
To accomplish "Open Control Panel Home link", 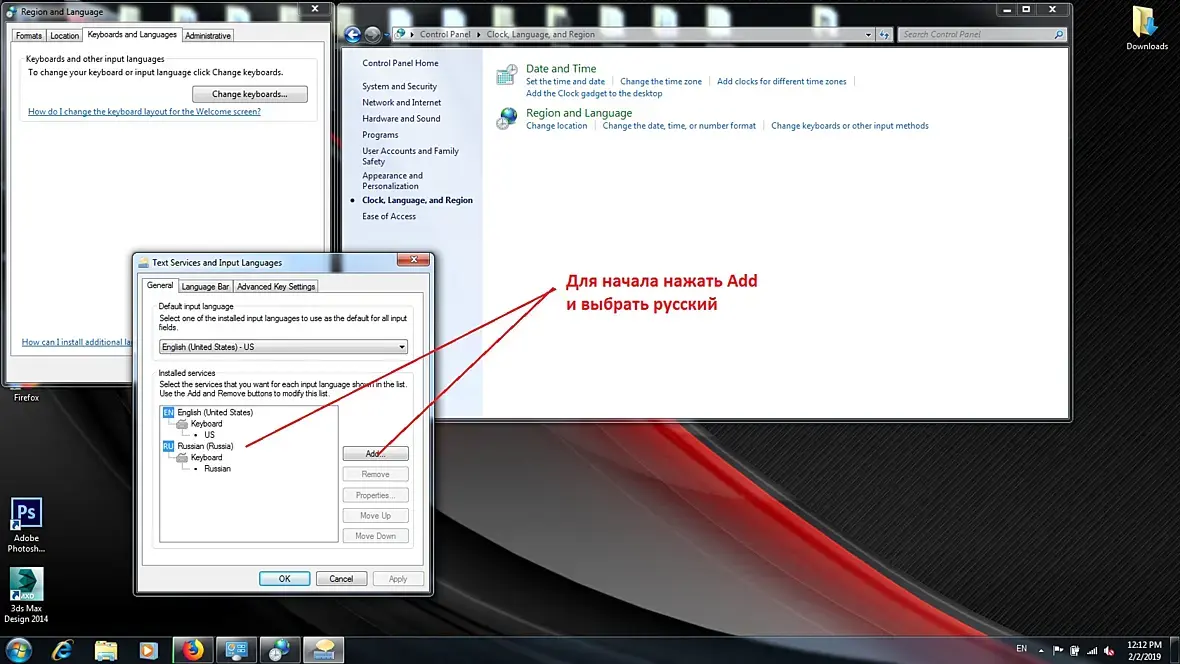I will coord(400,63).
